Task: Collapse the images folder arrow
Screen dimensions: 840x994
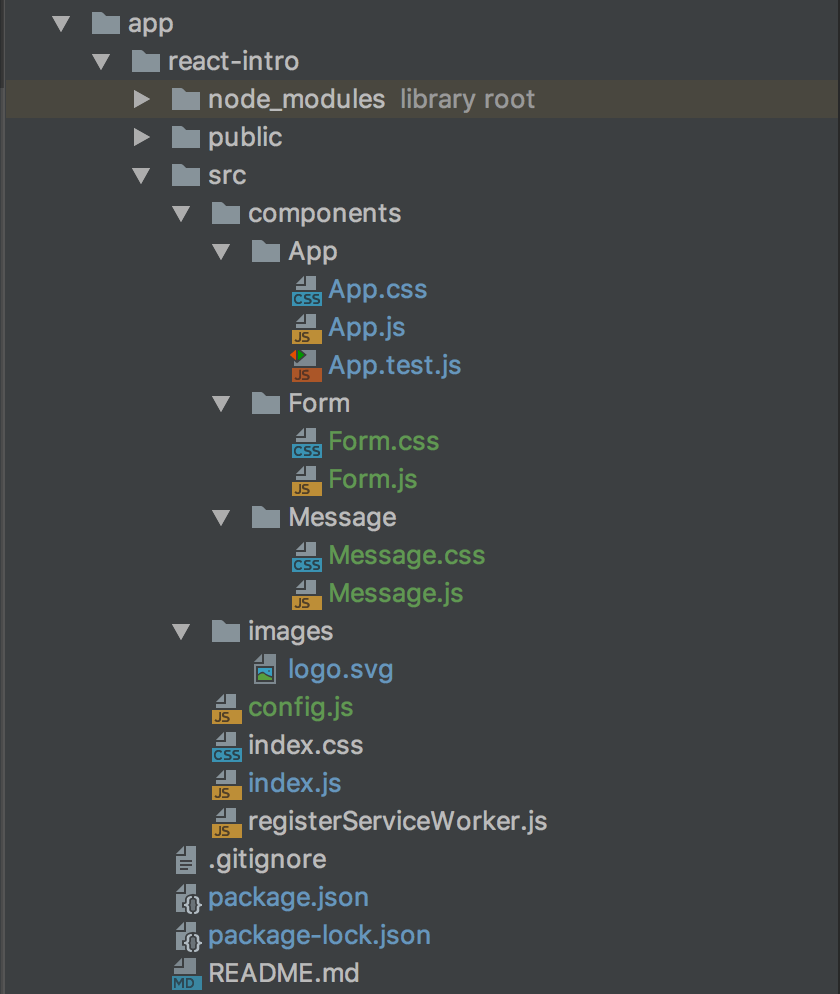Action: click(181, 633)
